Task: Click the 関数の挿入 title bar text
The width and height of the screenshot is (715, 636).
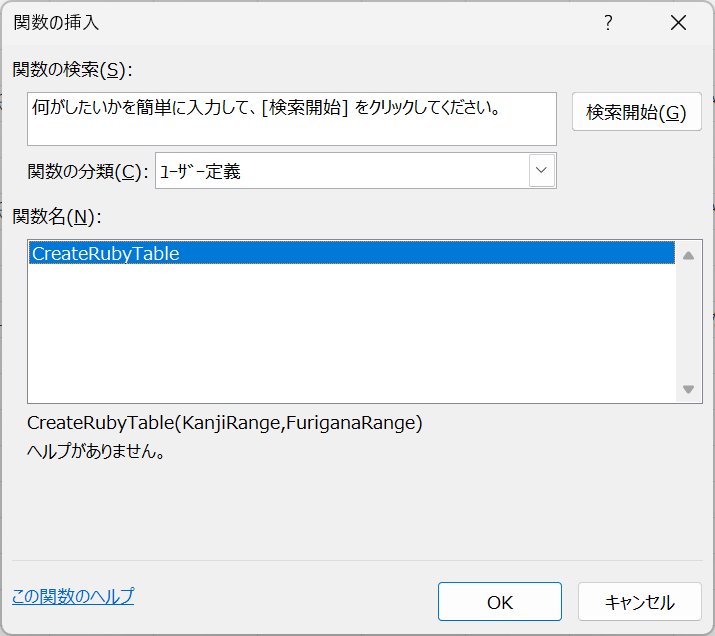Action: pyautogui.click(x=56, y=22)
